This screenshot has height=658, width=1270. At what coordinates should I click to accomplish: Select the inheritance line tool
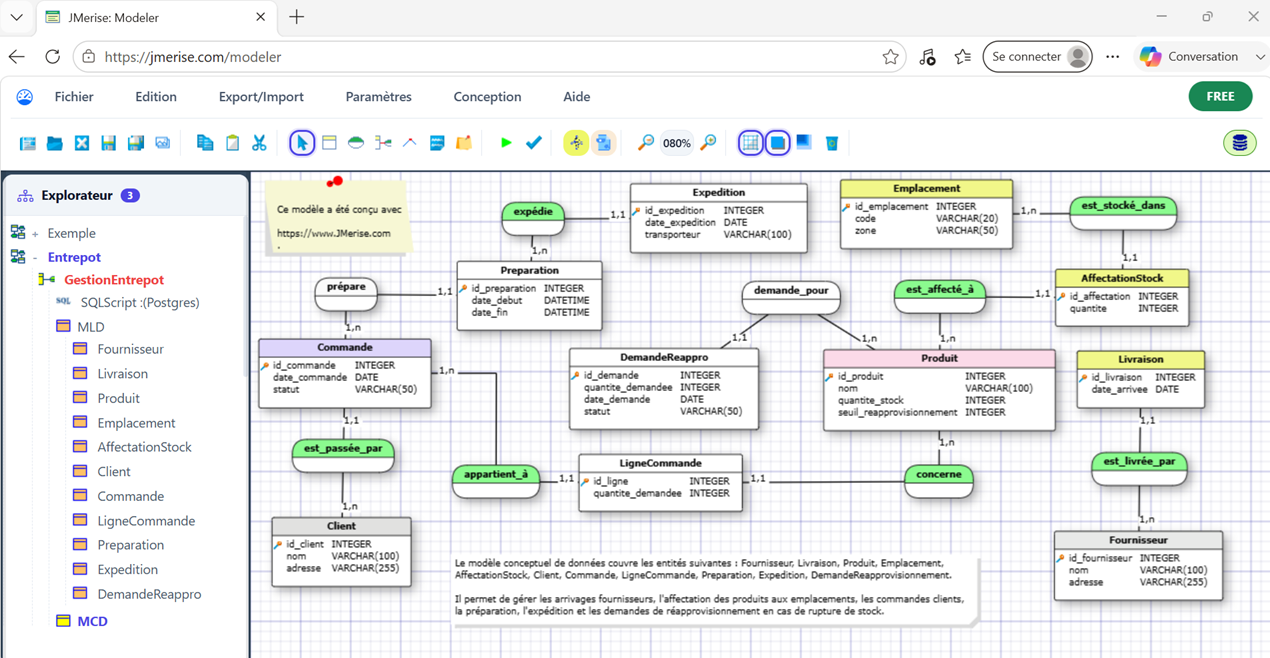(410, 143)
